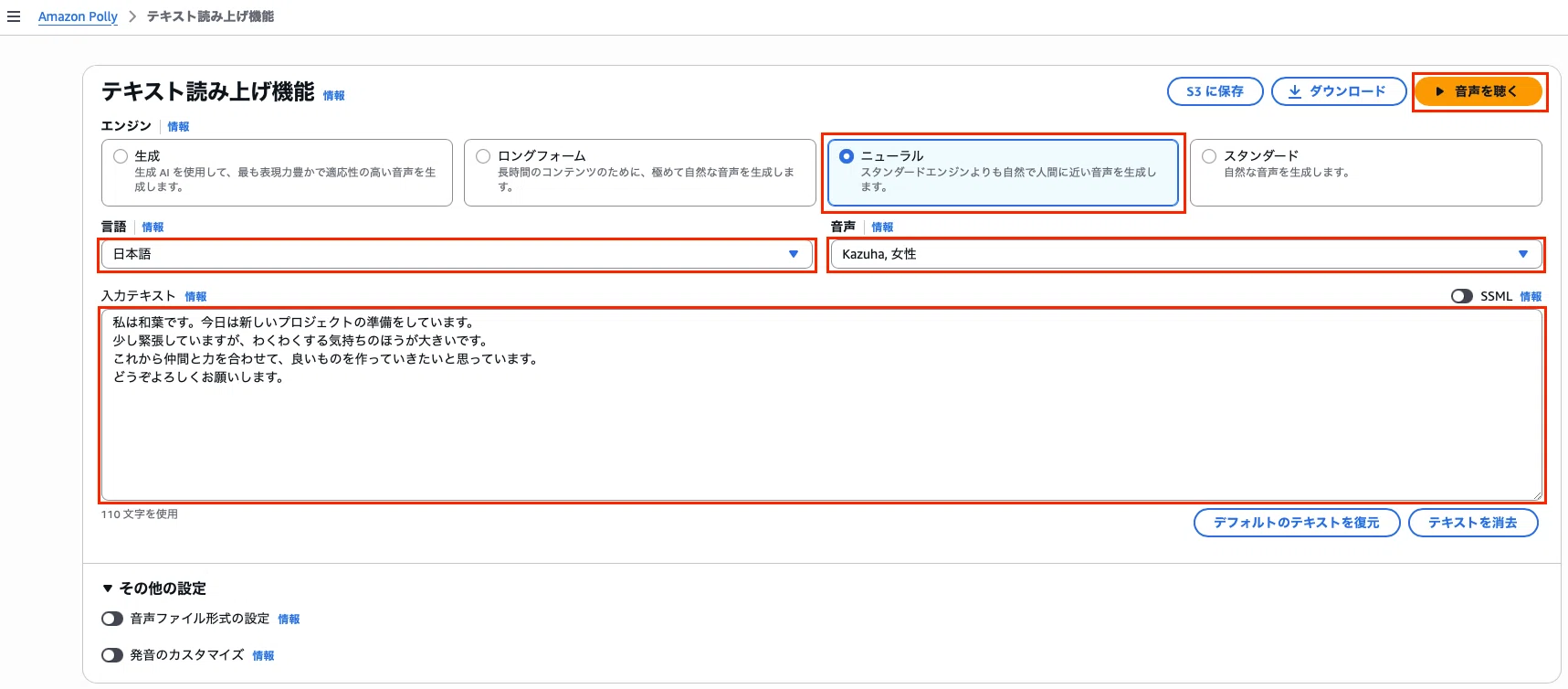Open 情報 link next to SSML

coord(1531,297)
